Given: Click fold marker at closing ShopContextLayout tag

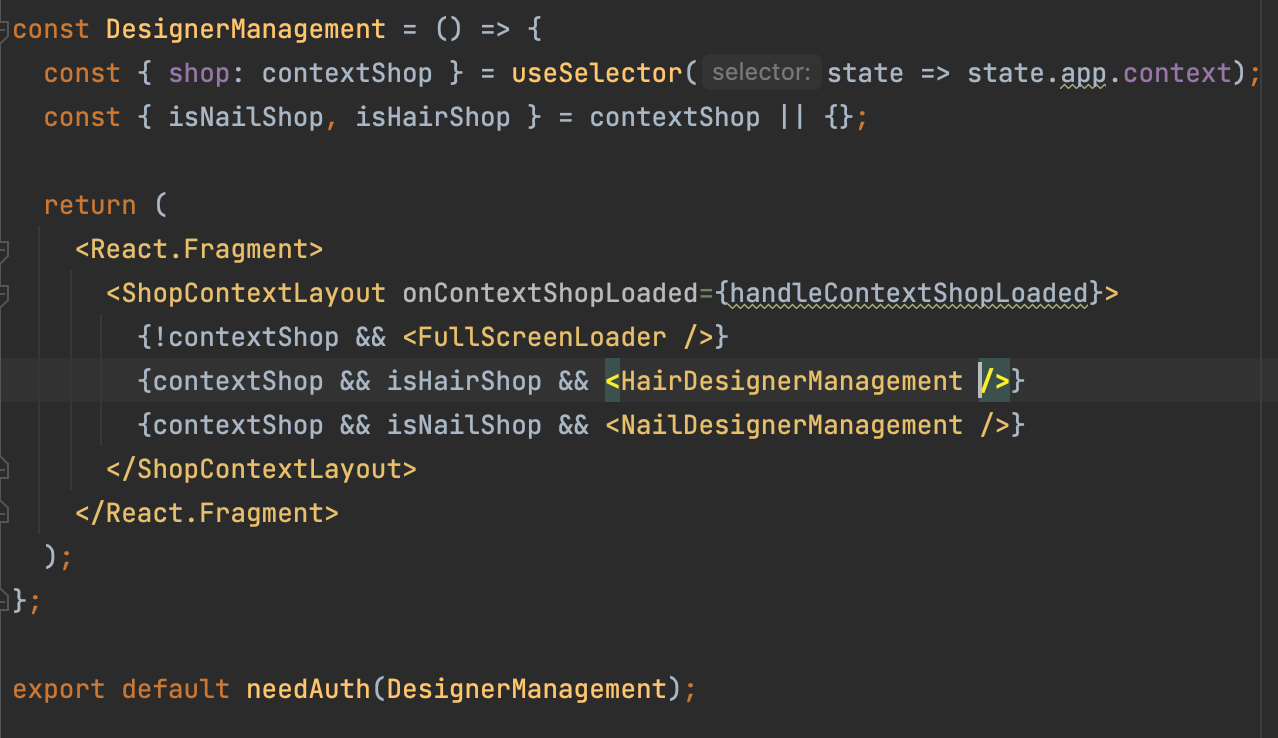Looking at the screenshot, I should 5,469.
